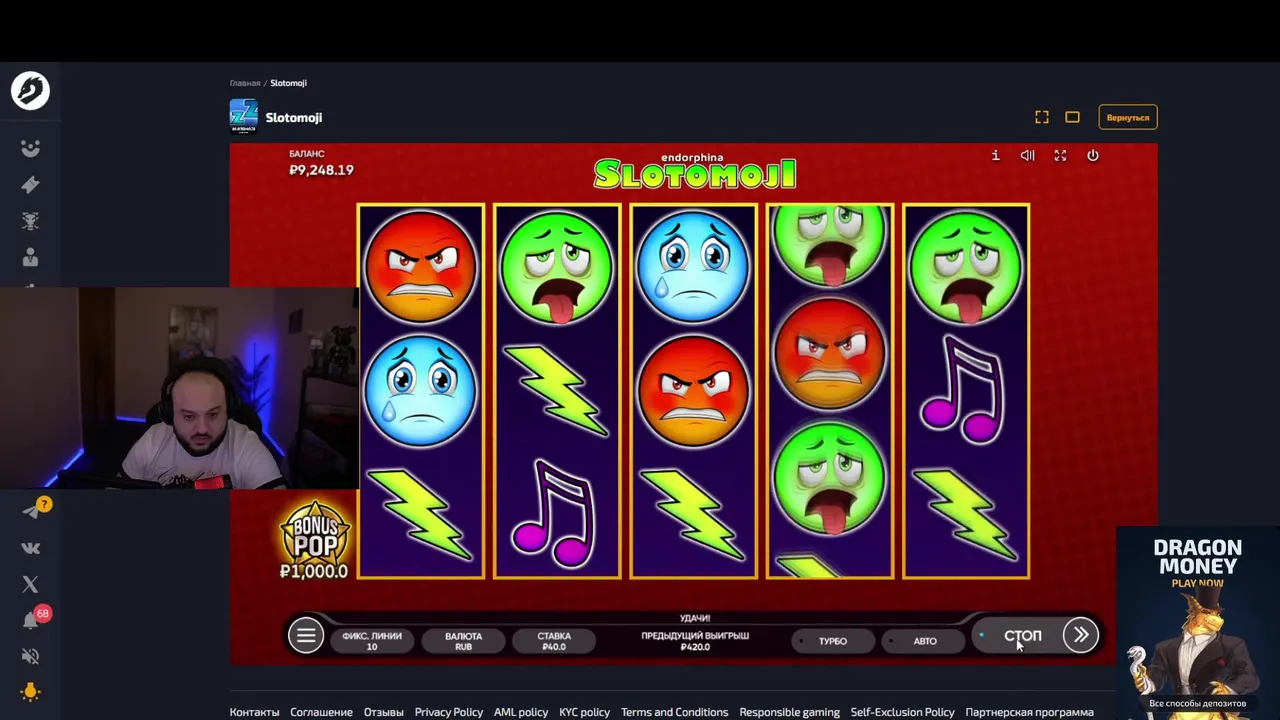The image size is (1280, 720).
Task: Open the Ставка ₽40.0 bet selector
Action: tap(554, 641)
